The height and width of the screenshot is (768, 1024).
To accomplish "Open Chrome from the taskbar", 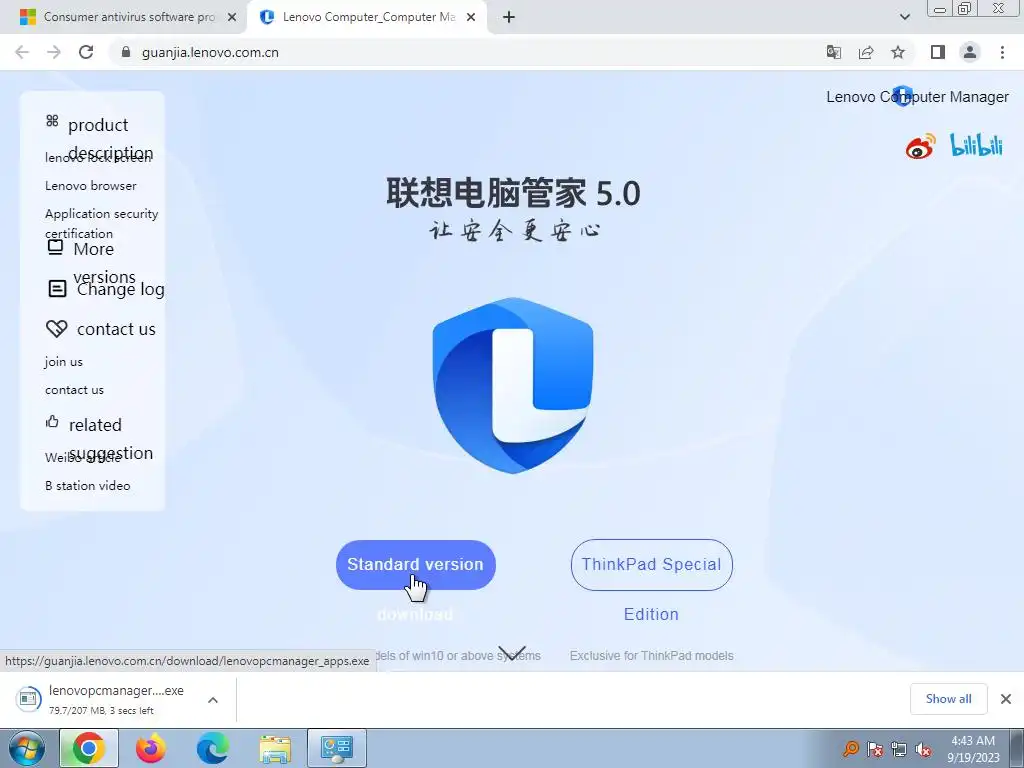I will pyautogui.click(x=89, y=748).
